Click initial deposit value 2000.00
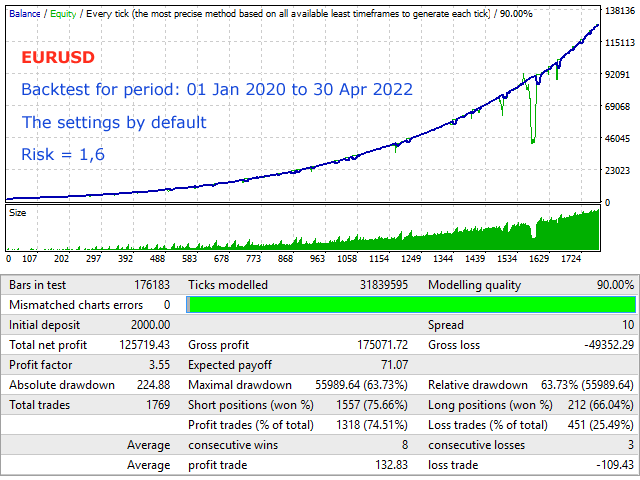This screenshot has height=480, width=640. tap(150, 325)
